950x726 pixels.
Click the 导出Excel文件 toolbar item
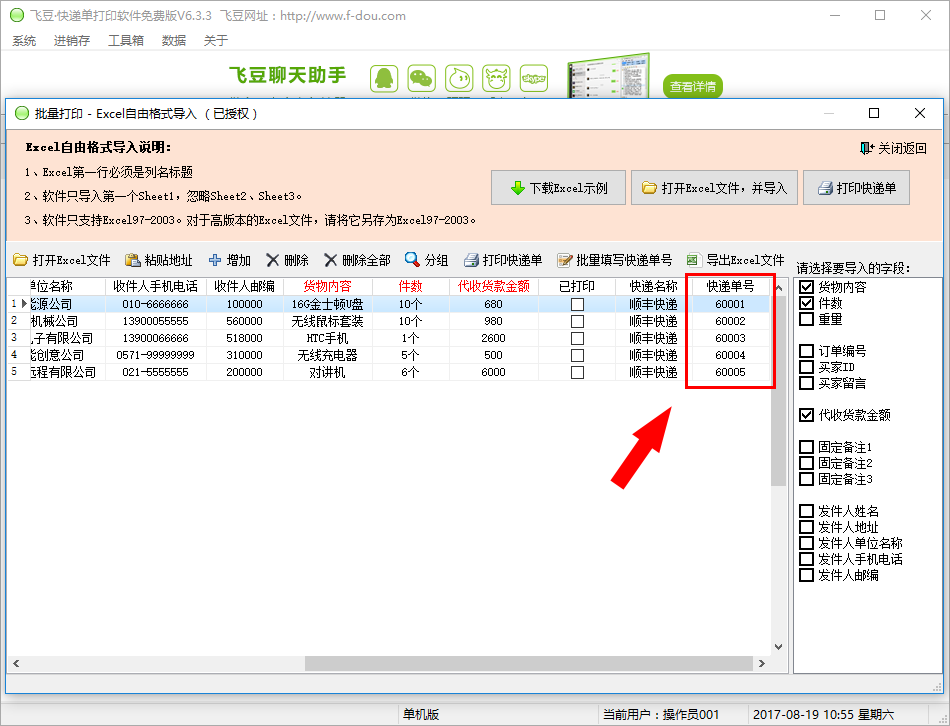(x=736, y=260)
